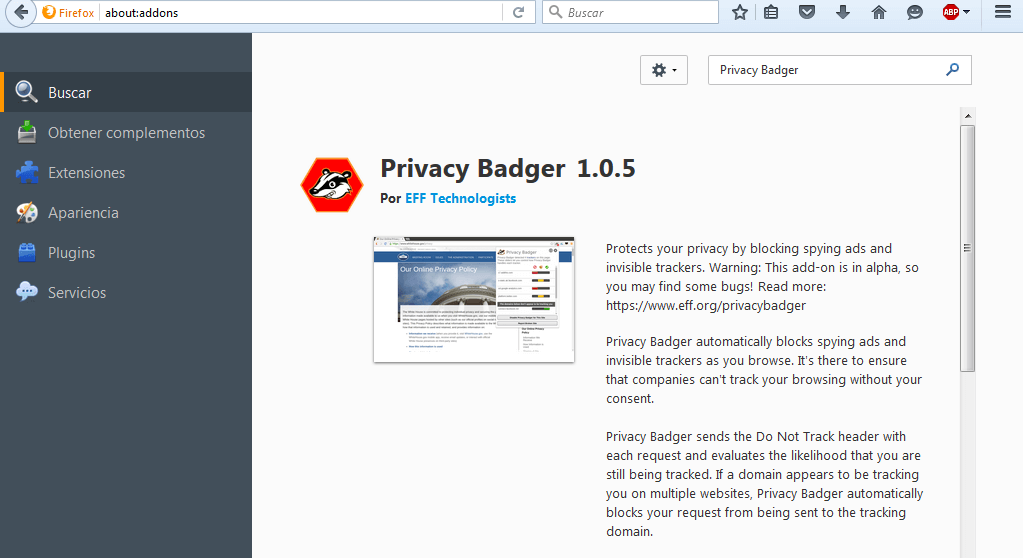Viewport: 1023px width, 558px height.
Task: Open the EFF Technologists author link
Action: click(461, 198)
